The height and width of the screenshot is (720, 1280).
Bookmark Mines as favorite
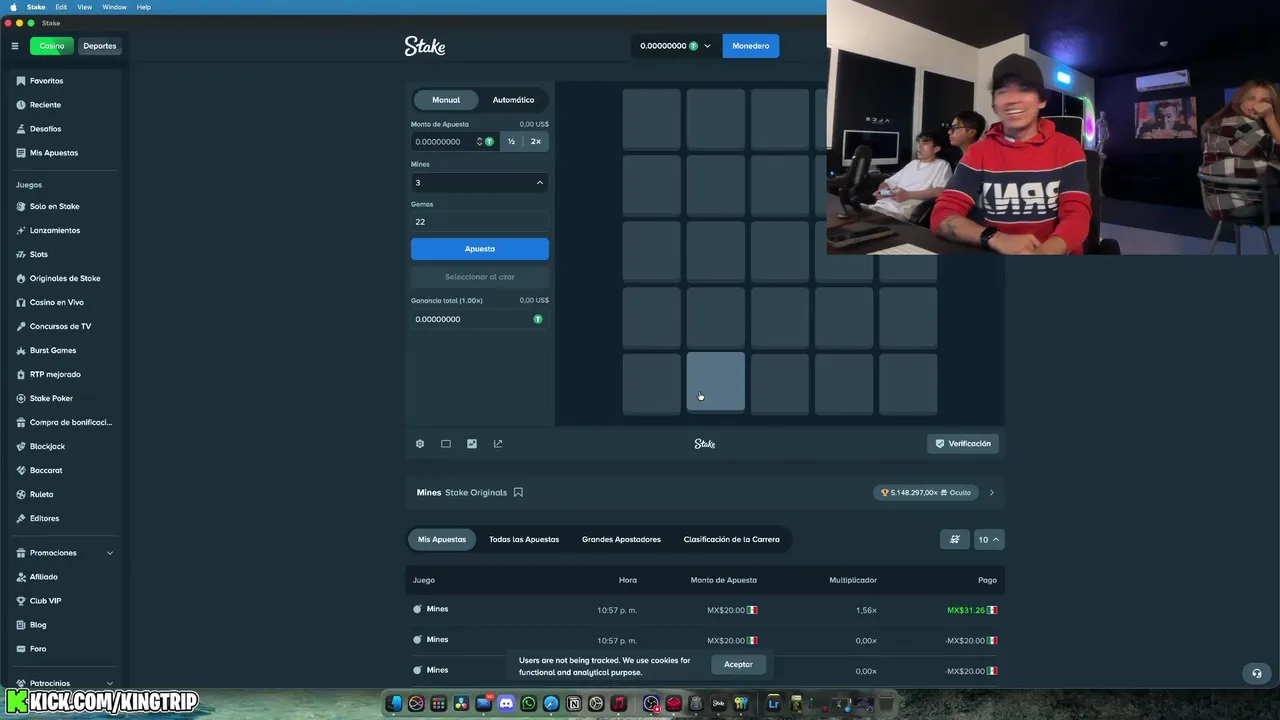pyautogui.click(x=518, y=492)
